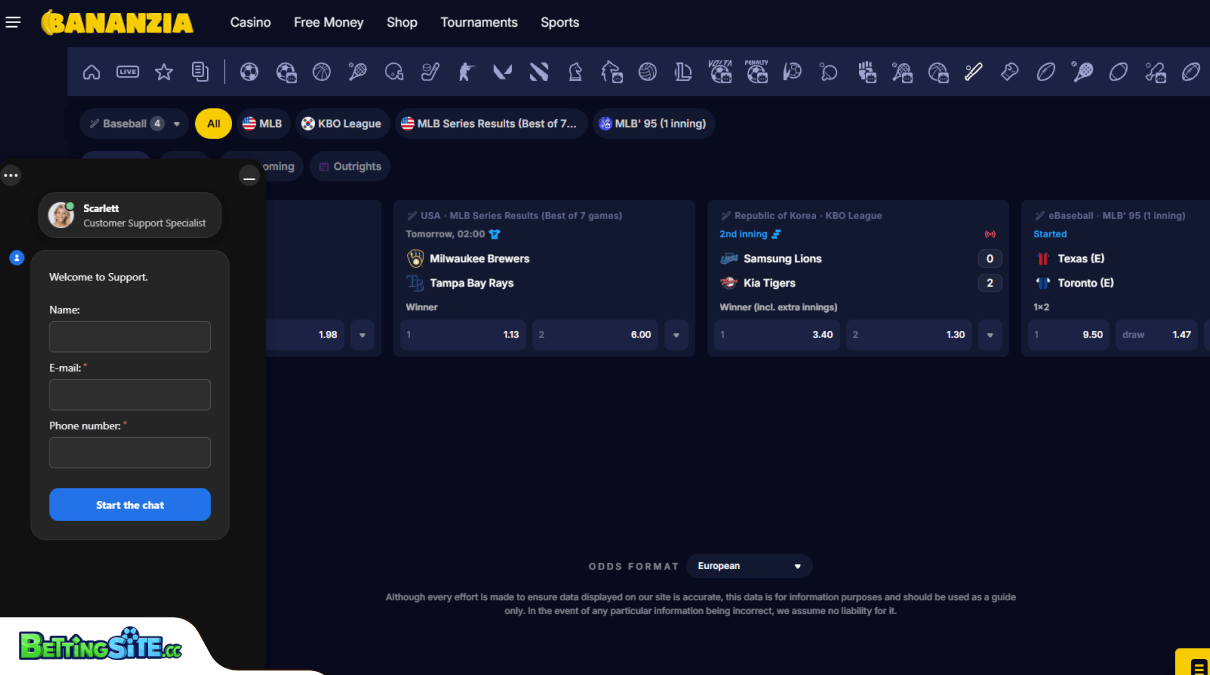Expand more markets for Samsung Lions match
This screenshot has width=1210, height=675.
click(x=990, y=335)
